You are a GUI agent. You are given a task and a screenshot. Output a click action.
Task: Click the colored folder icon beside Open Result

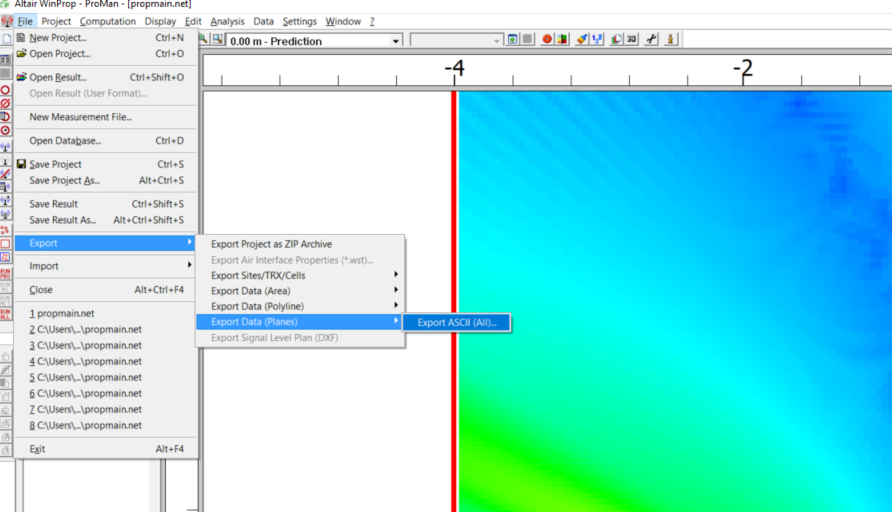pos(21,77)
